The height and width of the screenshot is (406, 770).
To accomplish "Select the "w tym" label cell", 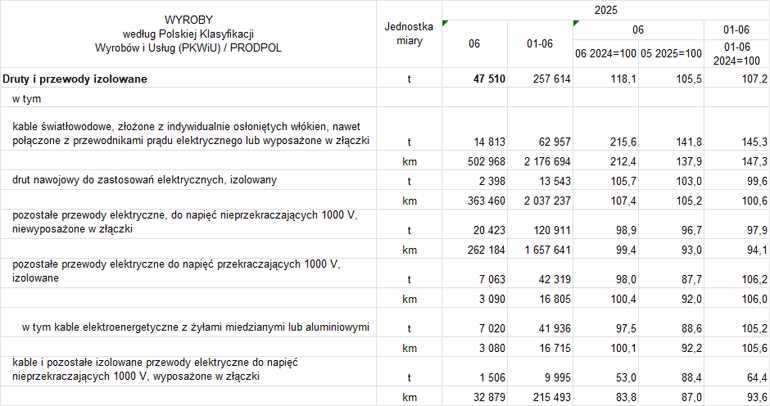I will pos(26,99).
